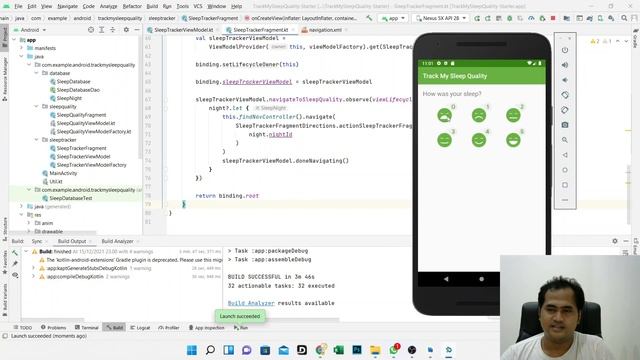This screenshot has height=360, width=640.
Task: Open the Refactor menu
Action: pyautogui.click(x=132, y=6)
